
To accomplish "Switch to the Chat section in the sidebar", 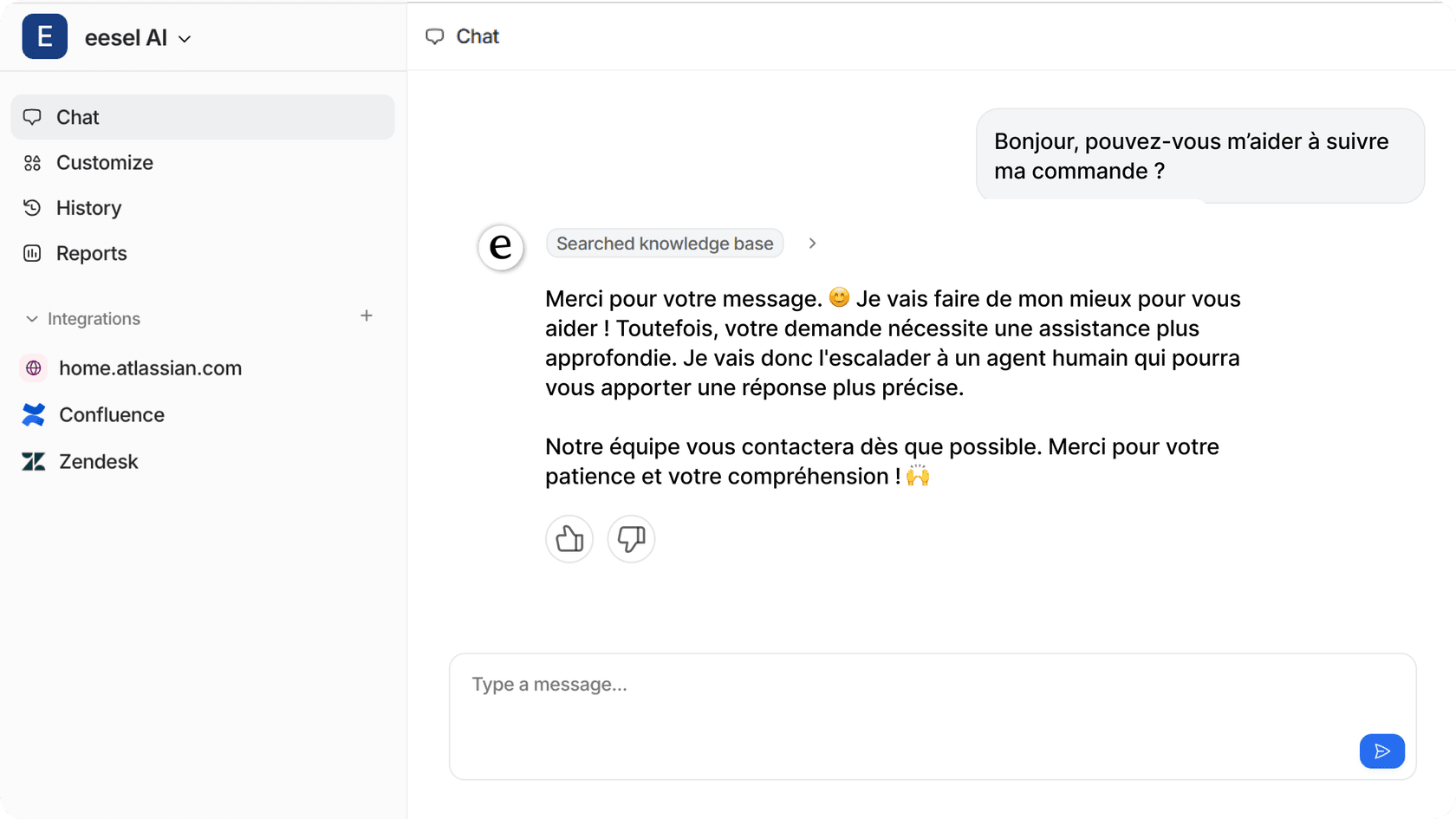I will [77, 117].
